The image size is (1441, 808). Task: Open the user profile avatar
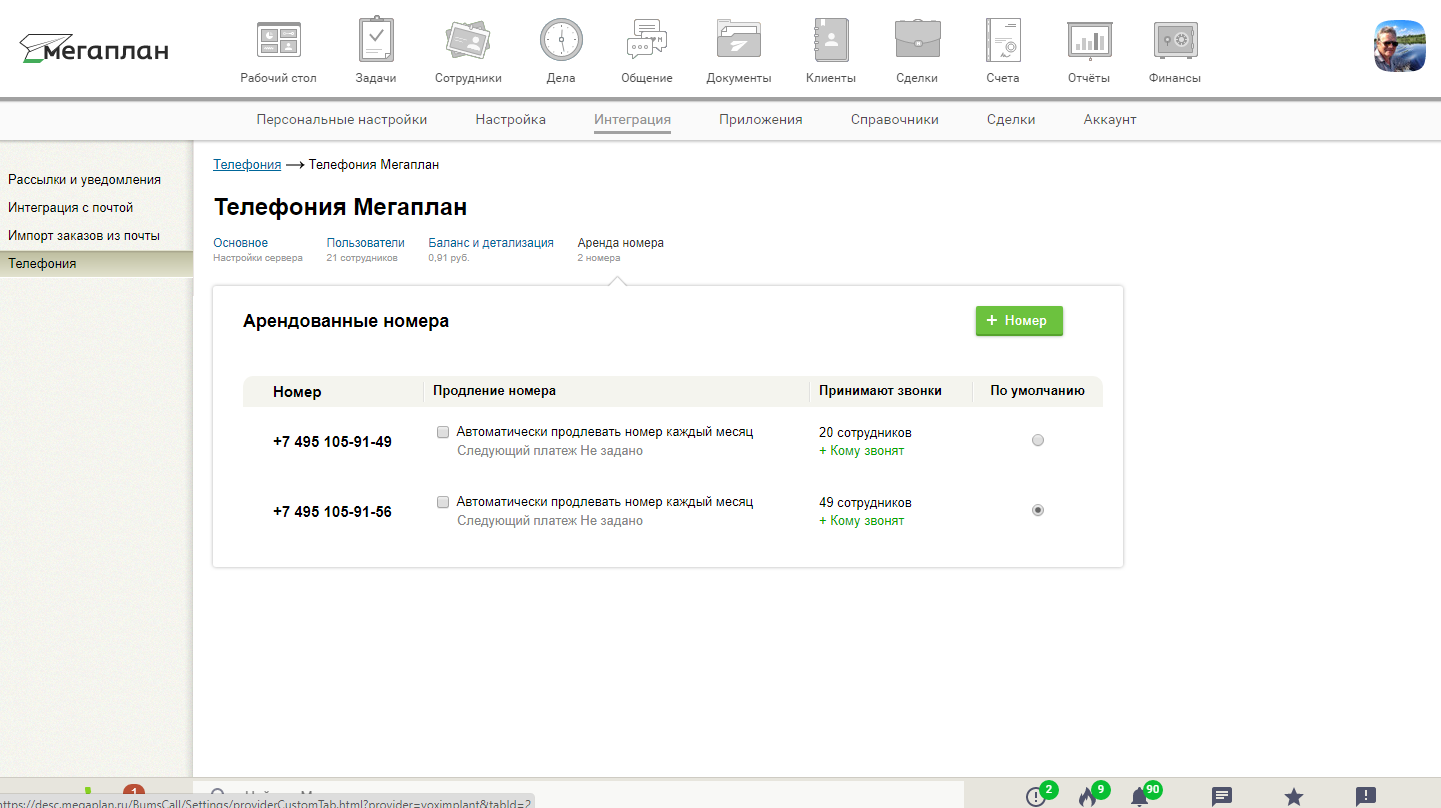click(1399, 47)
